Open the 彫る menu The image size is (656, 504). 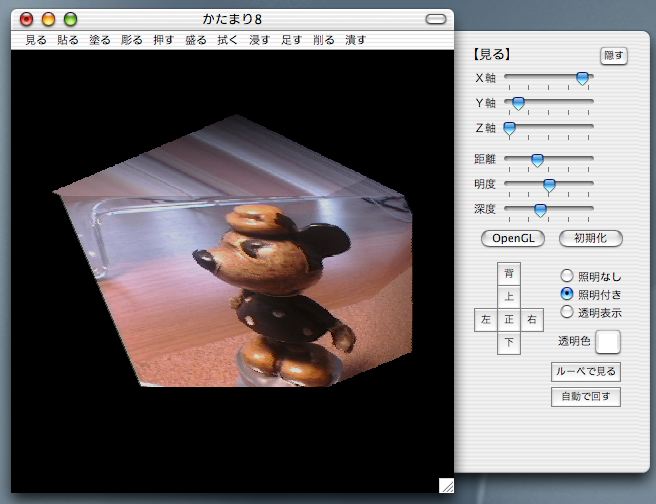point(131,40)
